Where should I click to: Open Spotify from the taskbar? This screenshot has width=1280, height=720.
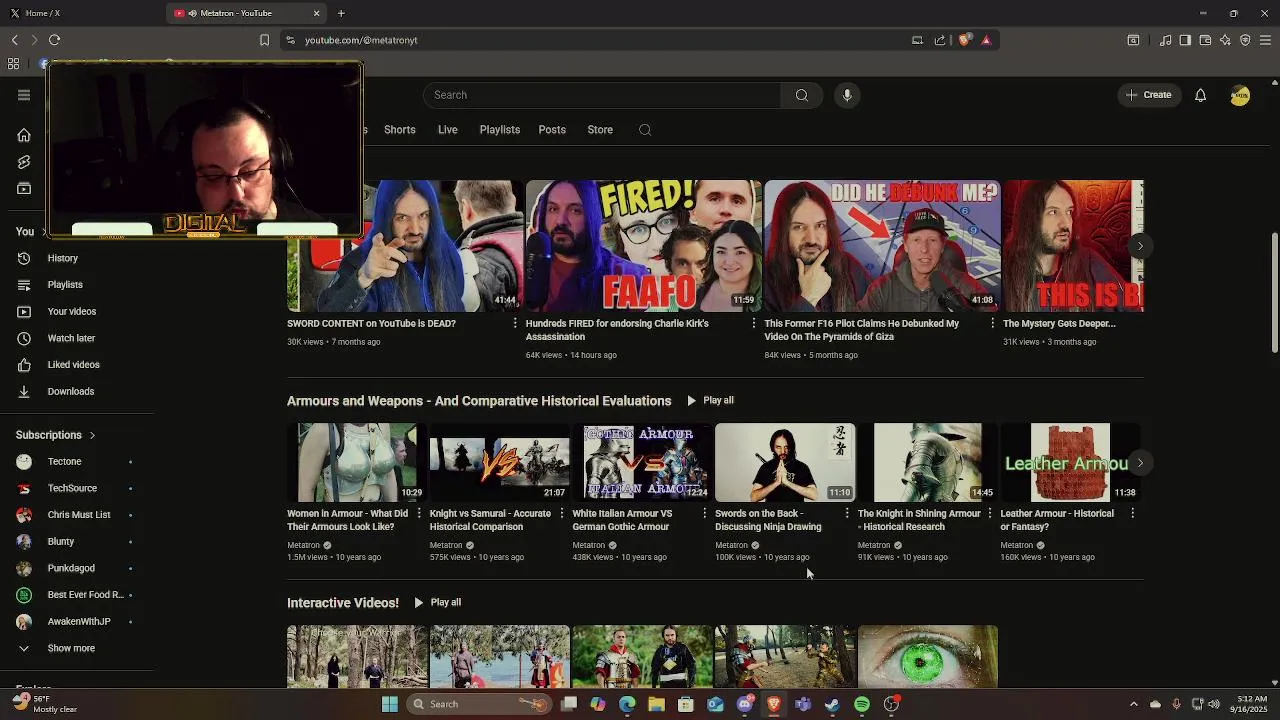click(862, 704)
